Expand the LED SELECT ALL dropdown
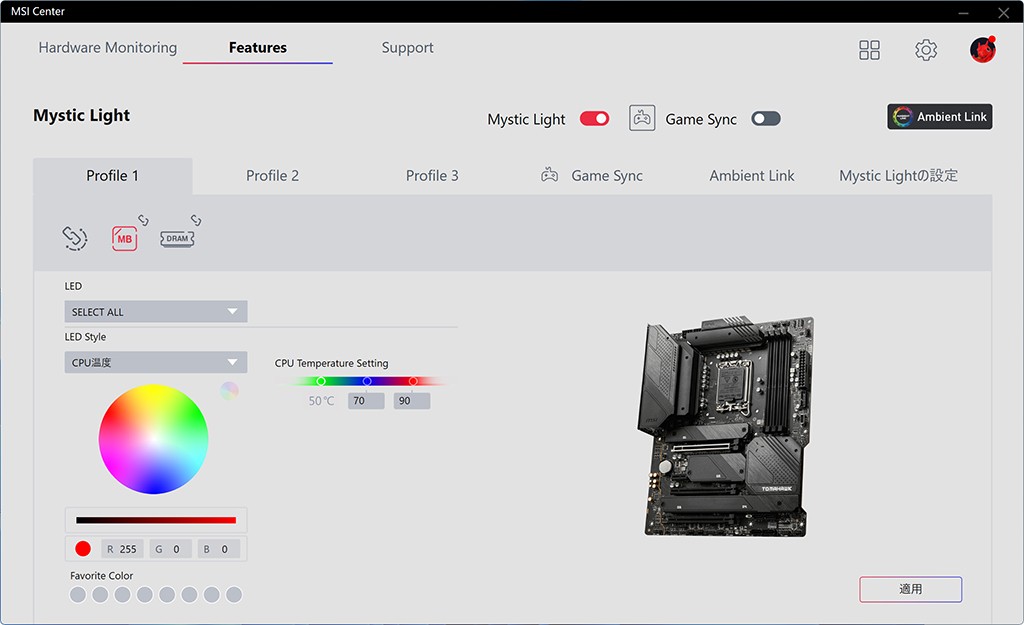The height and width of the screenshot is (625, 1024). (x=156, y=312)
